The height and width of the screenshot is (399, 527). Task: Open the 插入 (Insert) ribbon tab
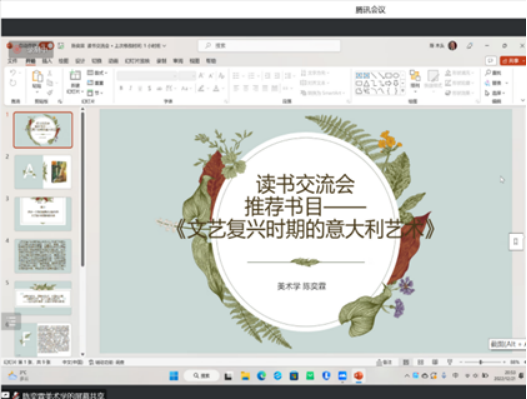47,61
